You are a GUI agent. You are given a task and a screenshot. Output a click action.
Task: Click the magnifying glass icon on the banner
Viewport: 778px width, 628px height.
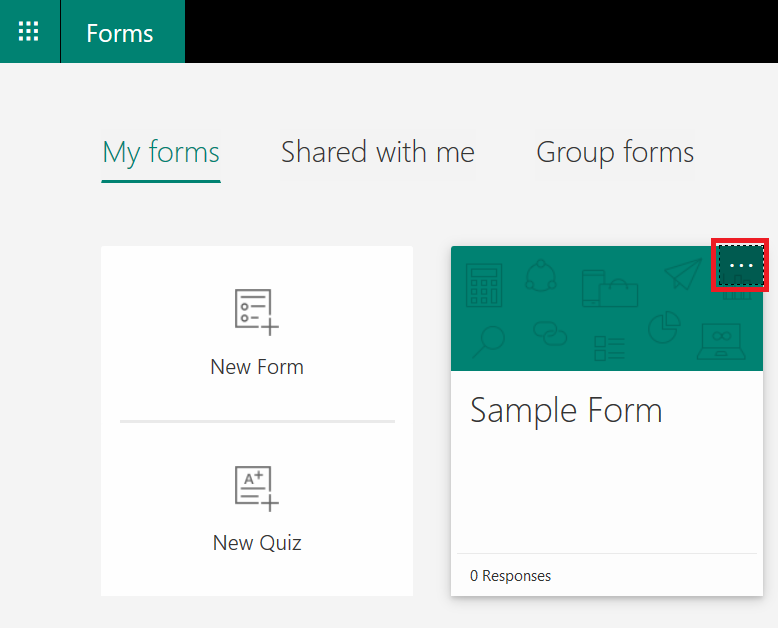tap(489, 341)
